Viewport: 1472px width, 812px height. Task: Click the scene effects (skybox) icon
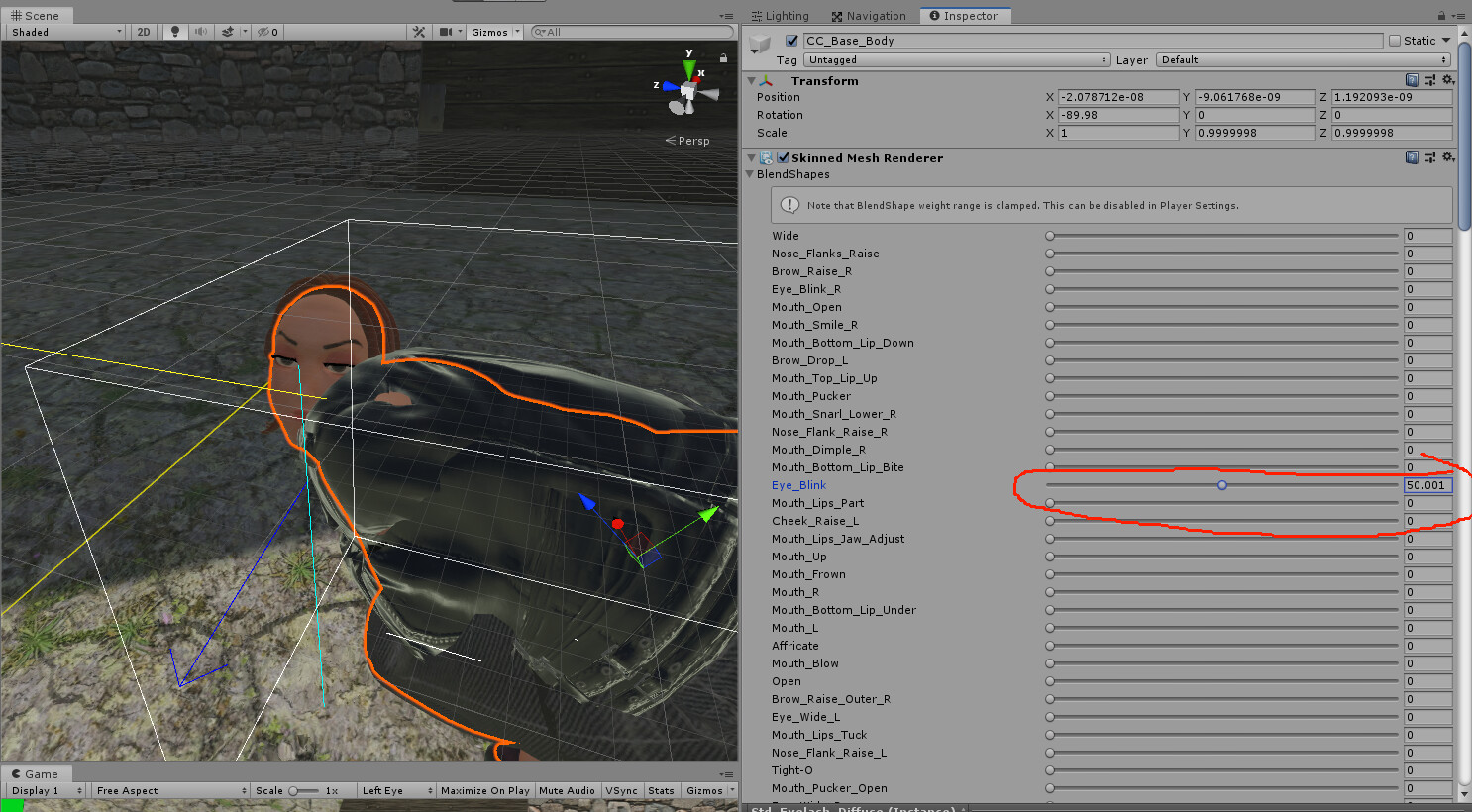[x=229, y=32]
